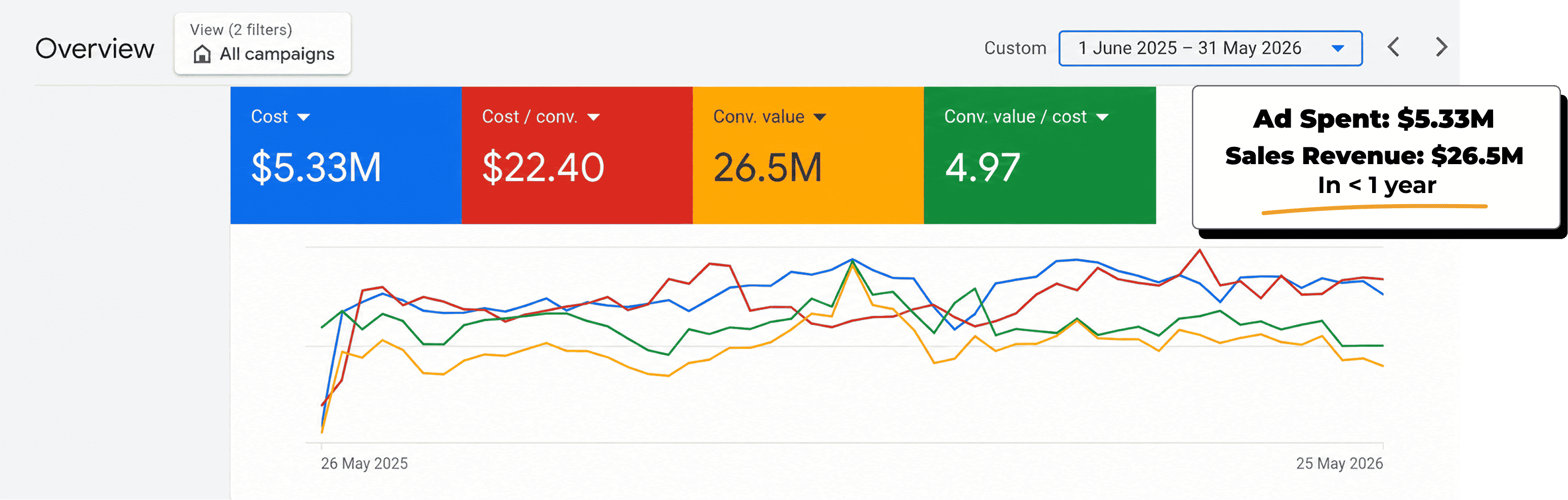Open the View (2 filters) selector
The width and height of the screenshot is (1568, 500).
[262, 44]
